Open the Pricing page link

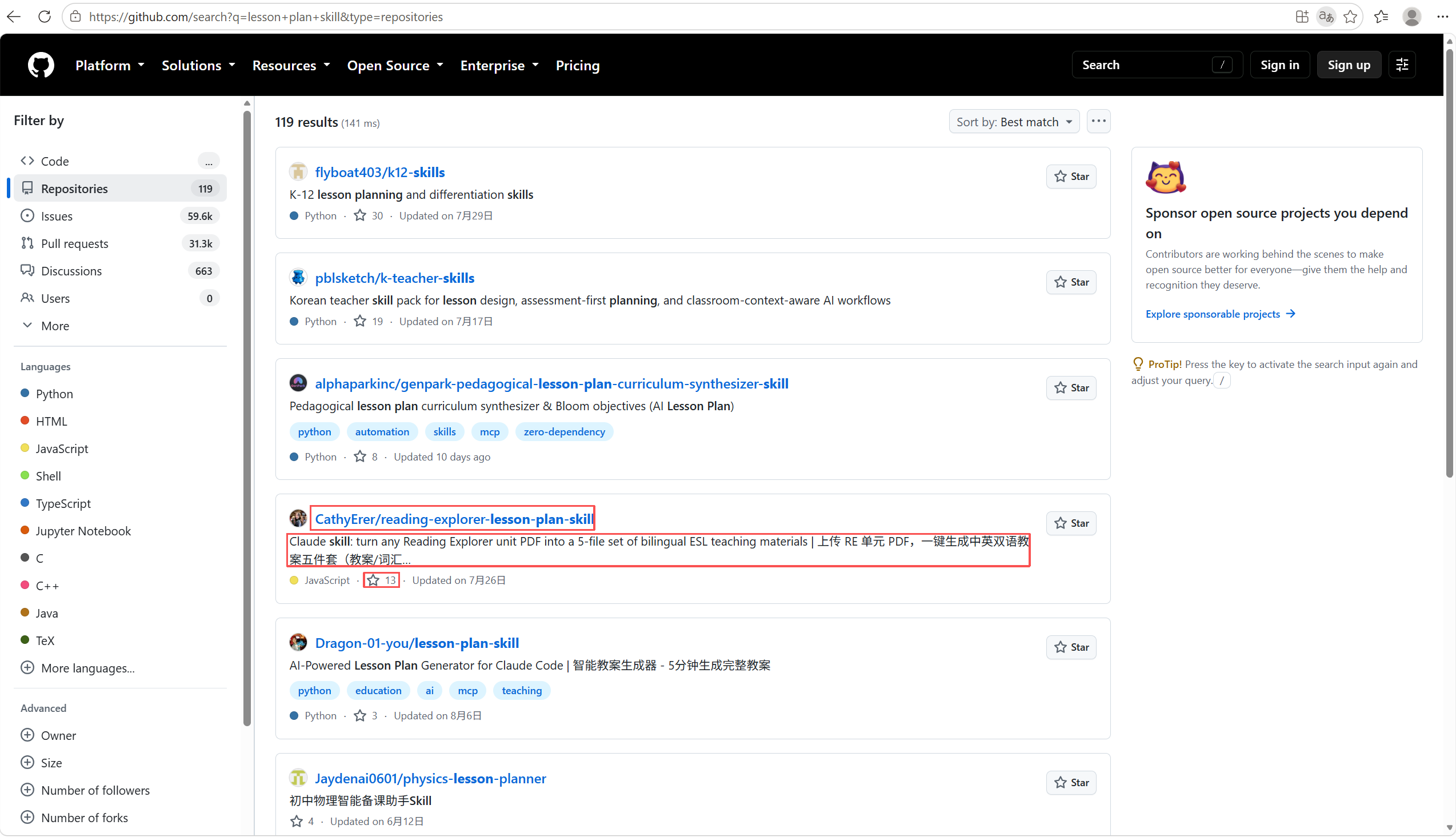pyautogui.click(x=577, y=65)
